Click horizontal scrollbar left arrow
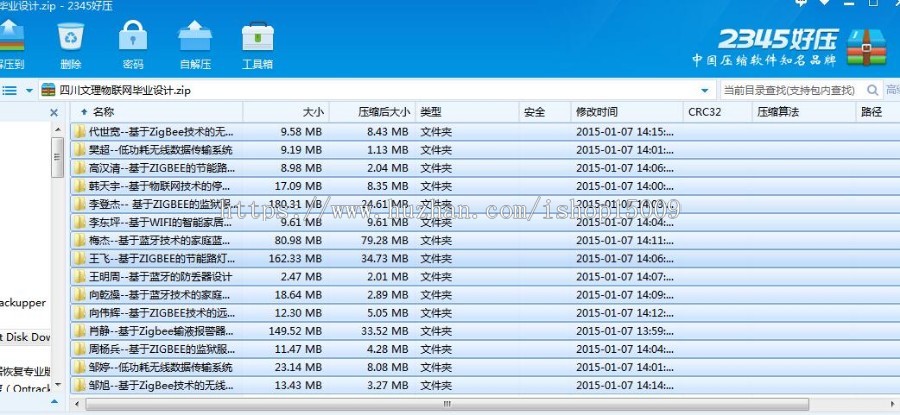 click(x=77, y=404)
